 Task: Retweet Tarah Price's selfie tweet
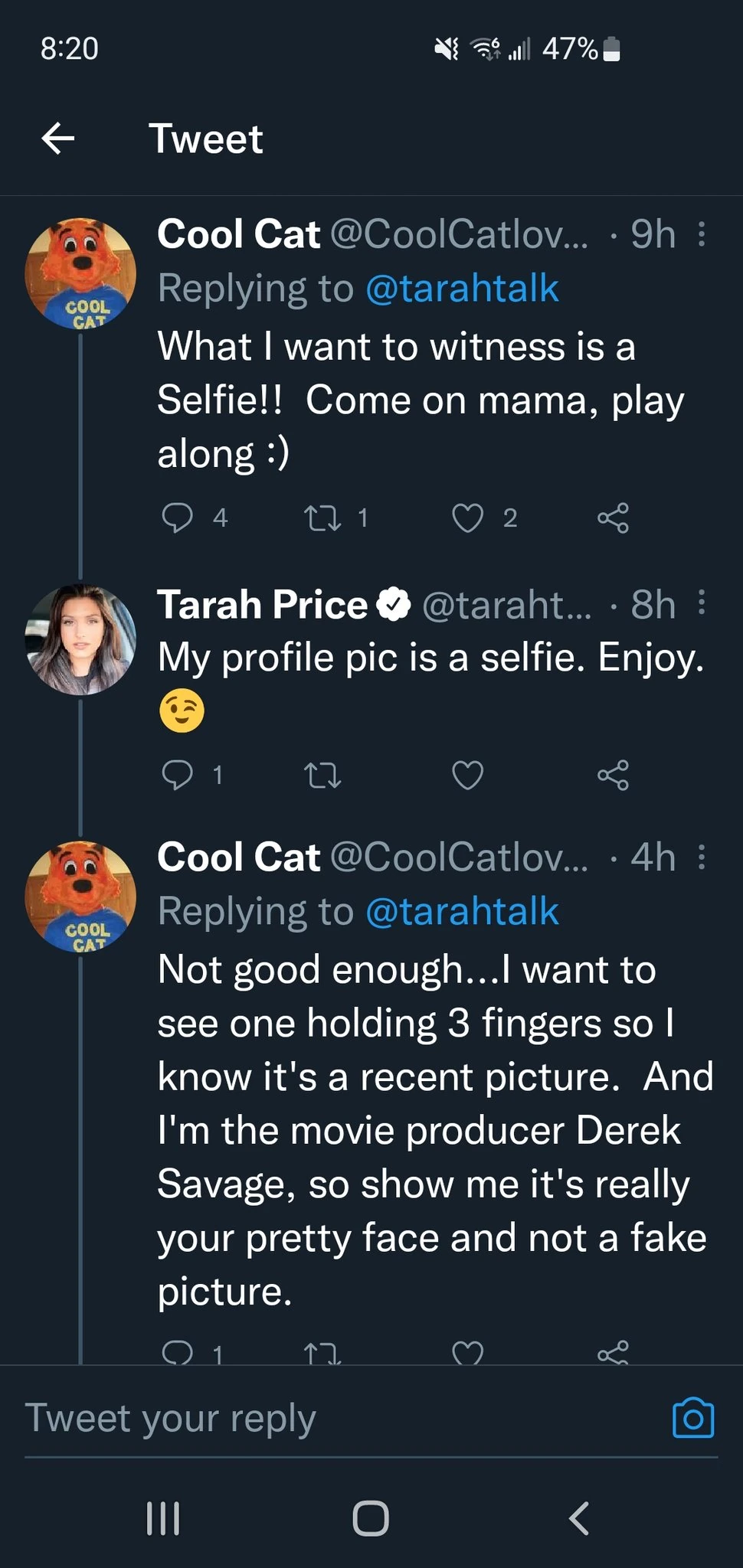point(322,776)
